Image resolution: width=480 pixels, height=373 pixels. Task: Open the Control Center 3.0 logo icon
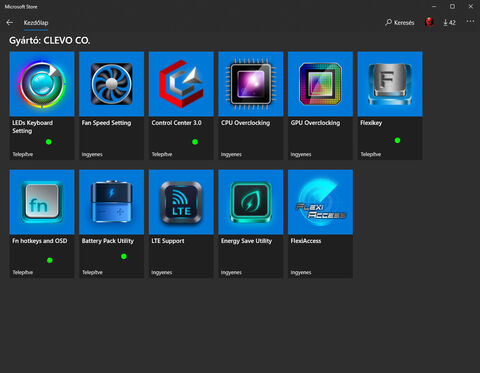(x=181, y=84)
